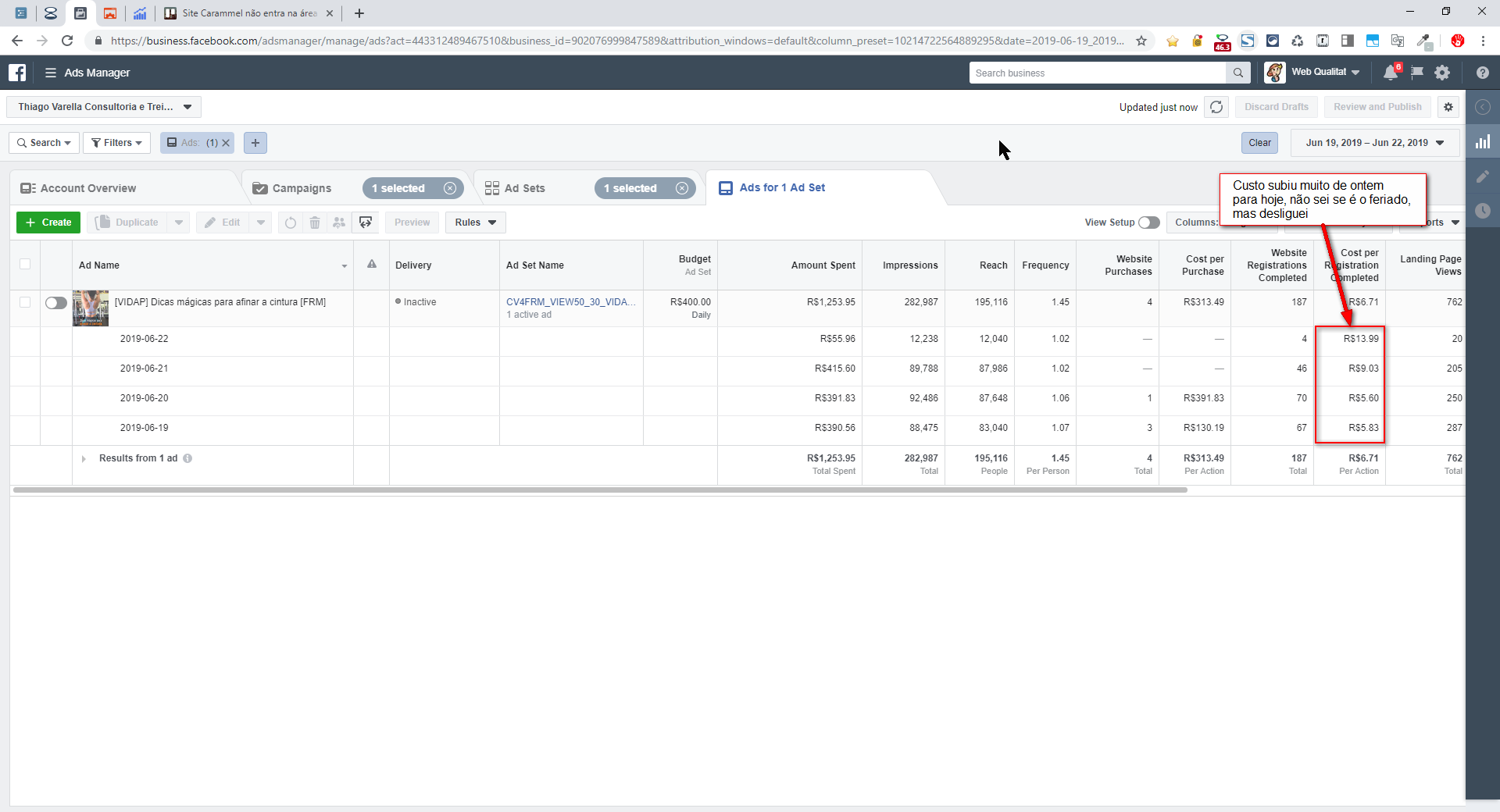1500x812 pixels.
Task: Open the CV4FRM_VIEW50_30_VIDA ad set link
Action: (x=570, y=302)
